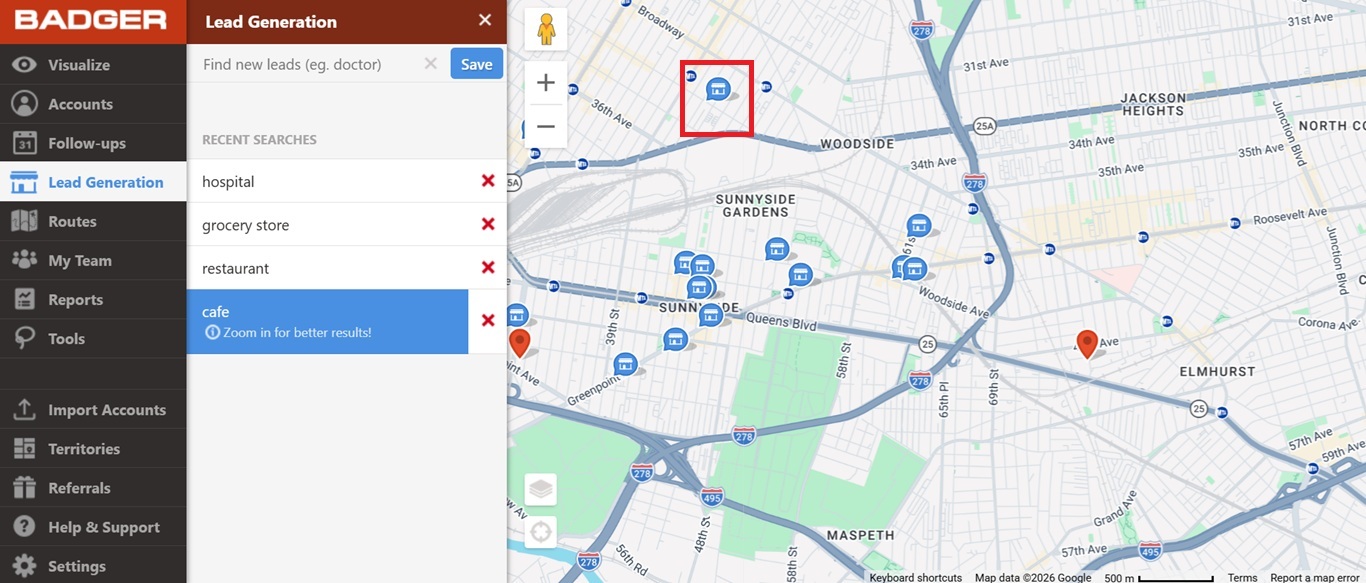The image size is (1366, 583).
Task: Zoom out the map with minus button
Action: pos(546,126)
